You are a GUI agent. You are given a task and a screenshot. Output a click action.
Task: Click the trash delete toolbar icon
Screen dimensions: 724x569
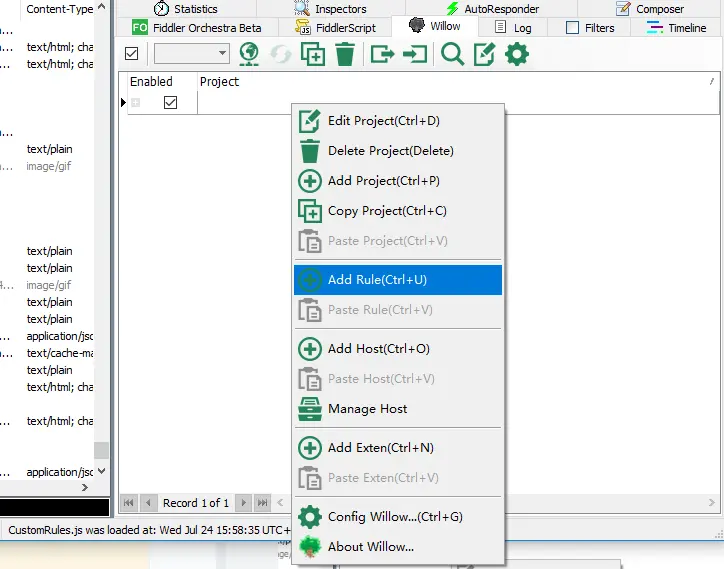pyautogui.click(x=344, y=54)
